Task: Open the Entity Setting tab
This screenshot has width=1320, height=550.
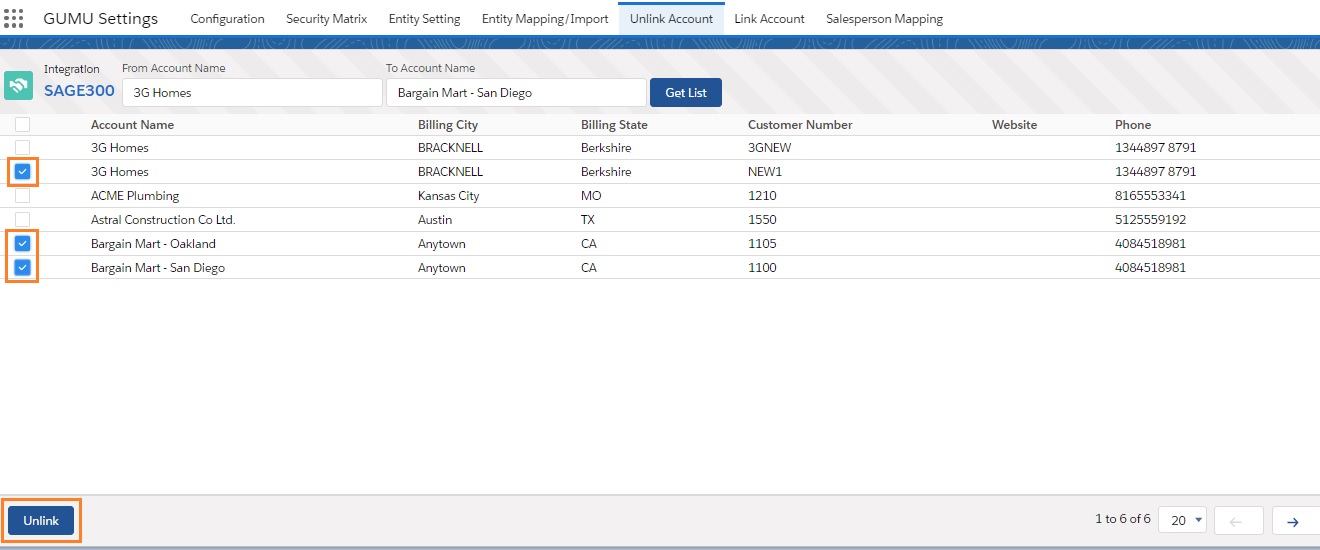Action: coord(424,19)
